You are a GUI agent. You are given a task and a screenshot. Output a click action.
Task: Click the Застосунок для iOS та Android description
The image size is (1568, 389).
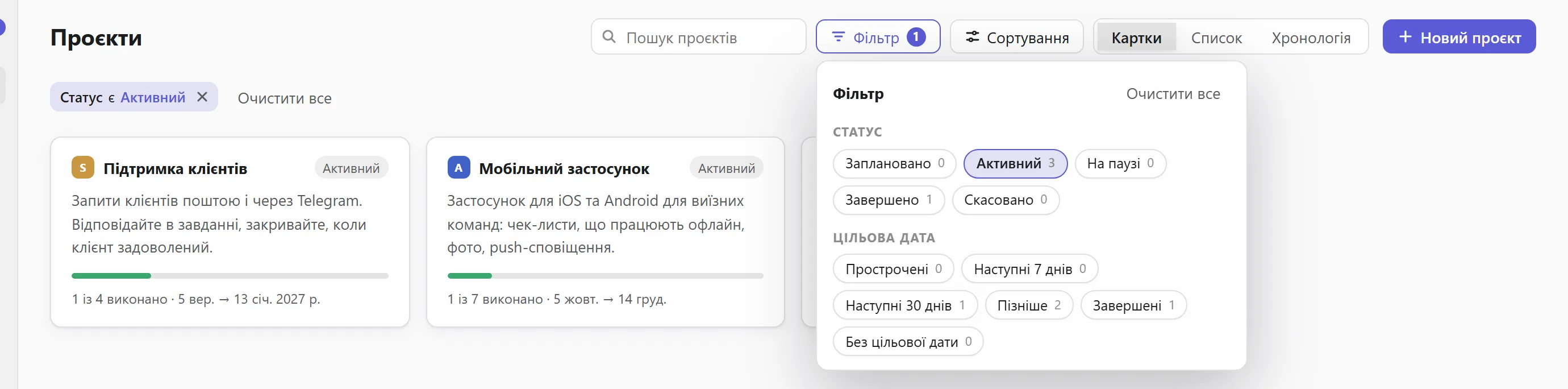pyautogui.click(x=596, y=225)
